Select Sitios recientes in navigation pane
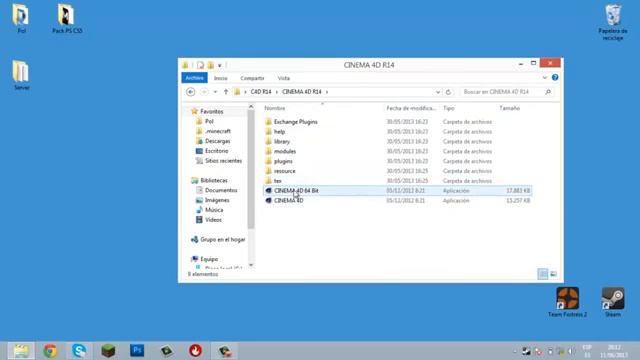The height and width of the screenshot is (360, 640). point(223,160)
